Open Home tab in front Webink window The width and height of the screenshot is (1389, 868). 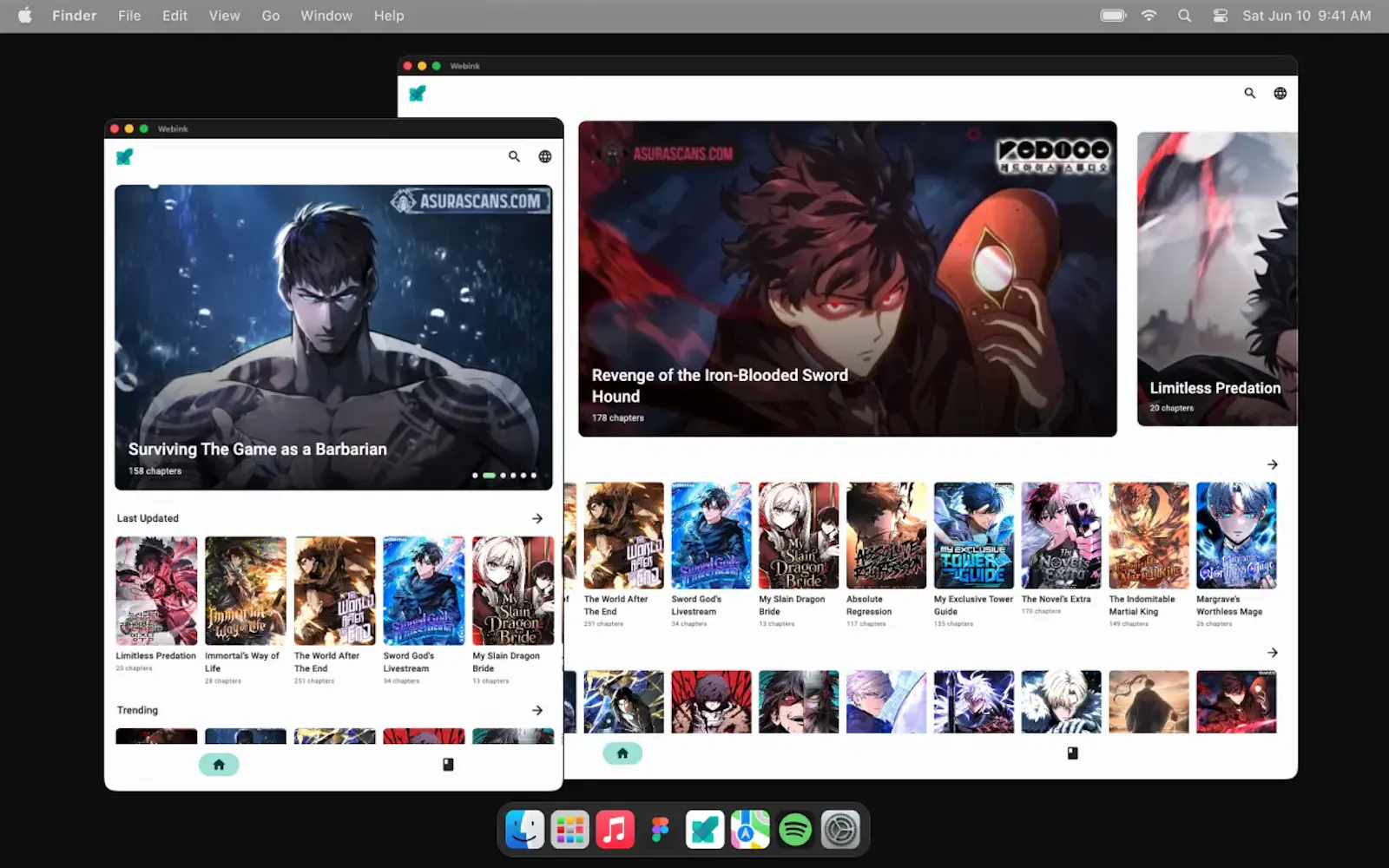[x=219, y=765]
